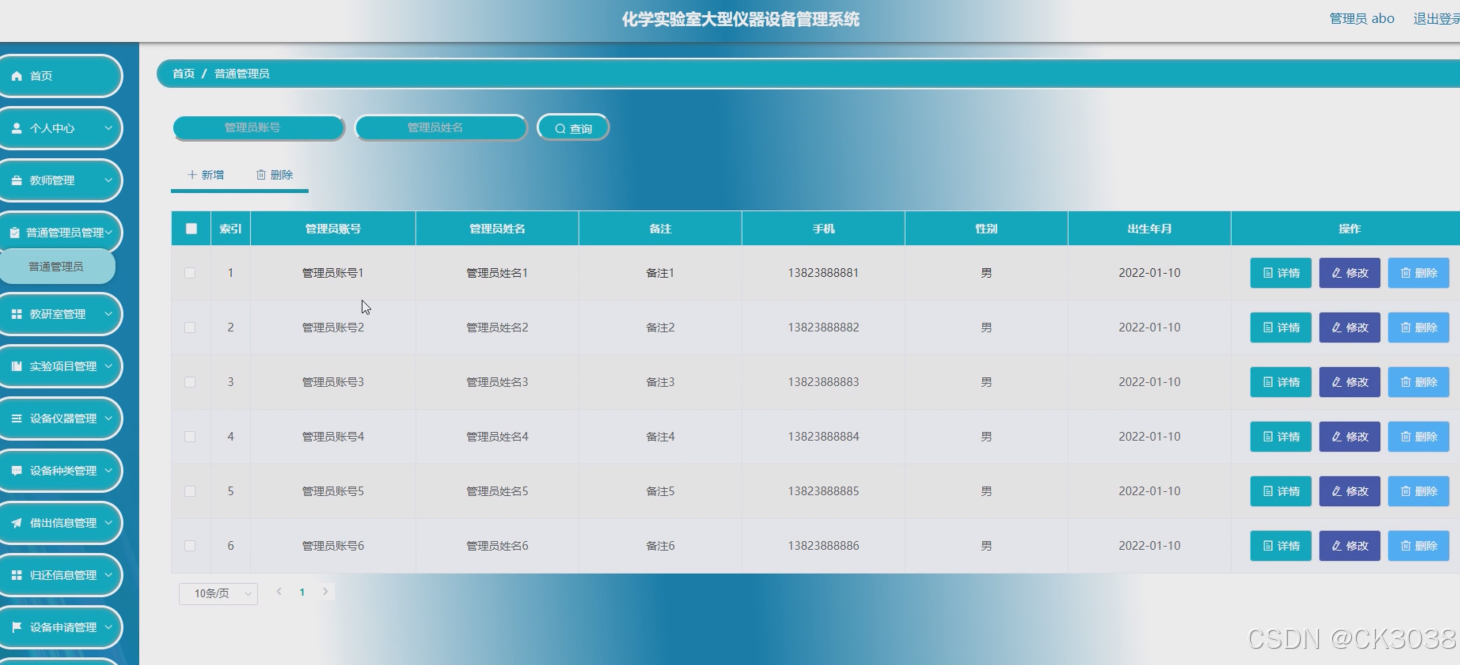The image size is (1460, 665).
Task: Select the 个人中心 person icon
Action: click(x=16, y=128)
